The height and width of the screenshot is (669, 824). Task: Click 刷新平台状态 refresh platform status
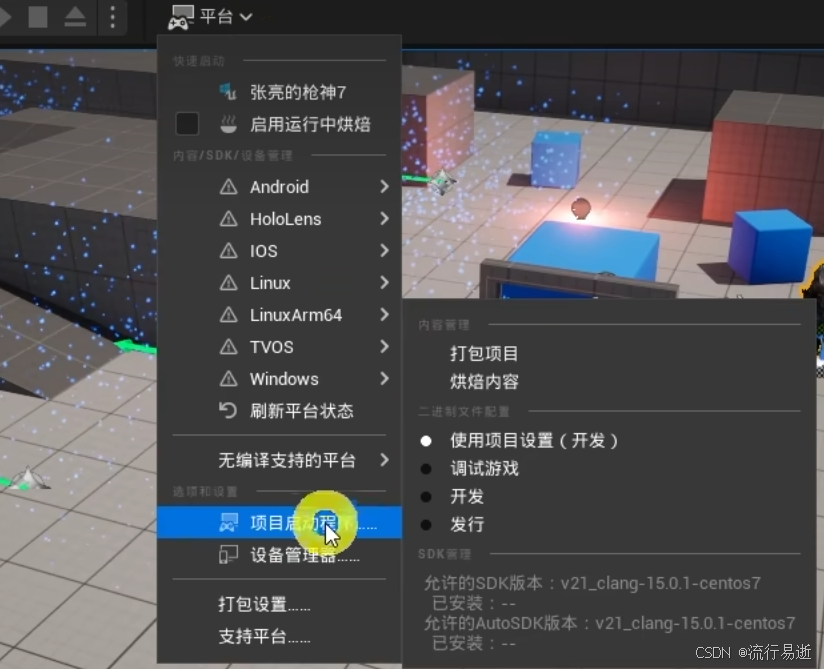tap(280, 411)
